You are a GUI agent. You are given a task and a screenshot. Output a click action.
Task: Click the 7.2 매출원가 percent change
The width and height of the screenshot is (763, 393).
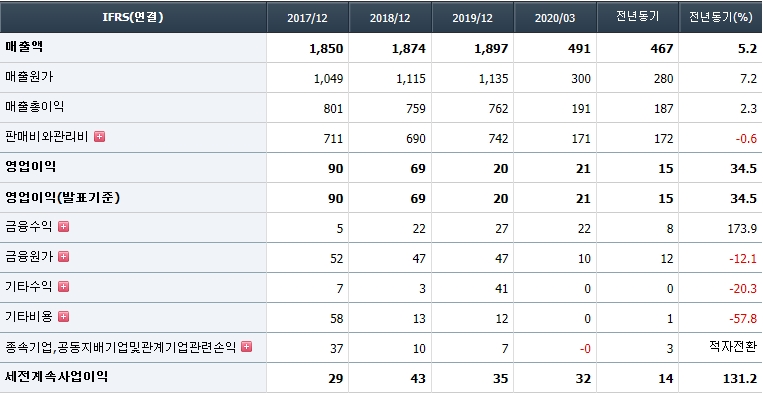pos(748,78)
